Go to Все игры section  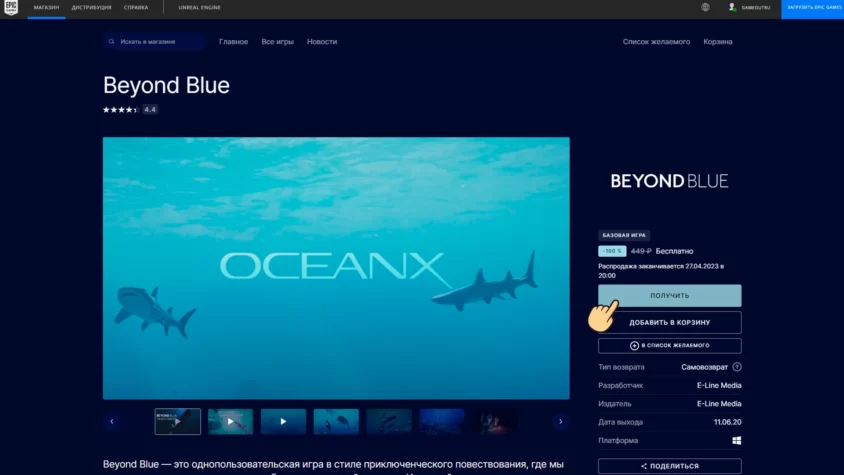point(278,41)
